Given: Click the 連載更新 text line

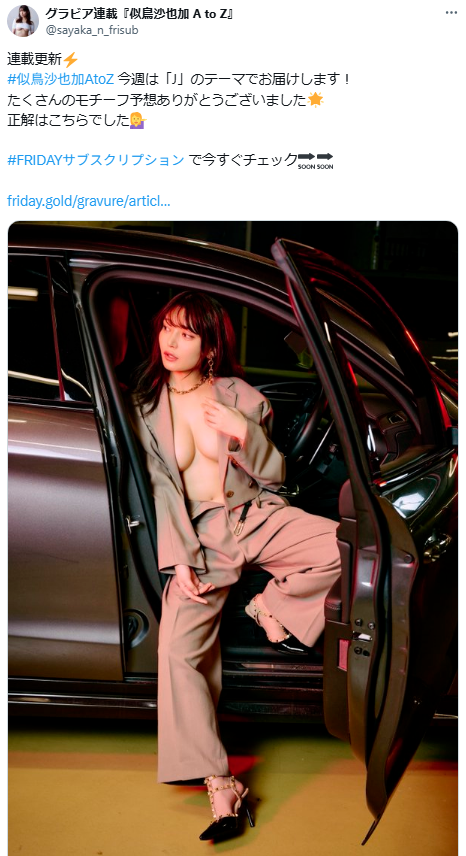Looking at the screenshot, I should [35, 58].
